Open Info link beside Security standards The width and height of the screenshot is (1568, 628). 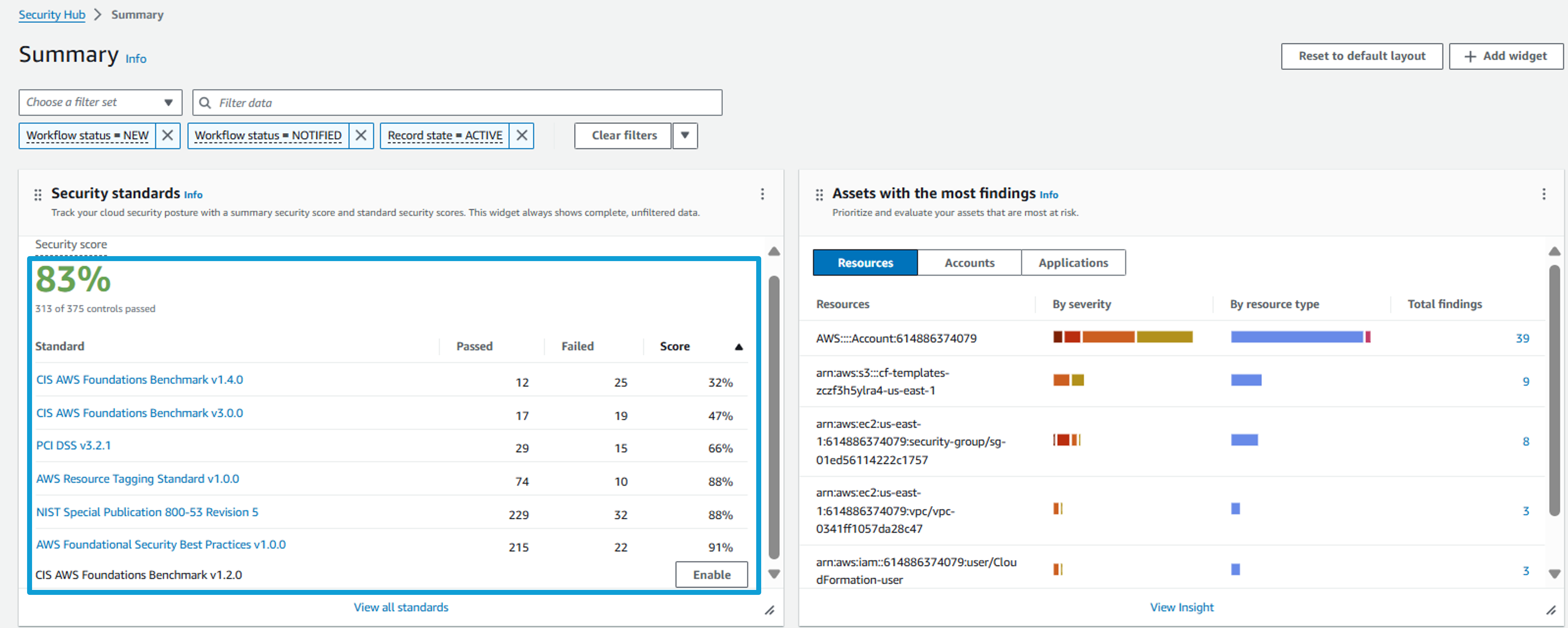193,195
